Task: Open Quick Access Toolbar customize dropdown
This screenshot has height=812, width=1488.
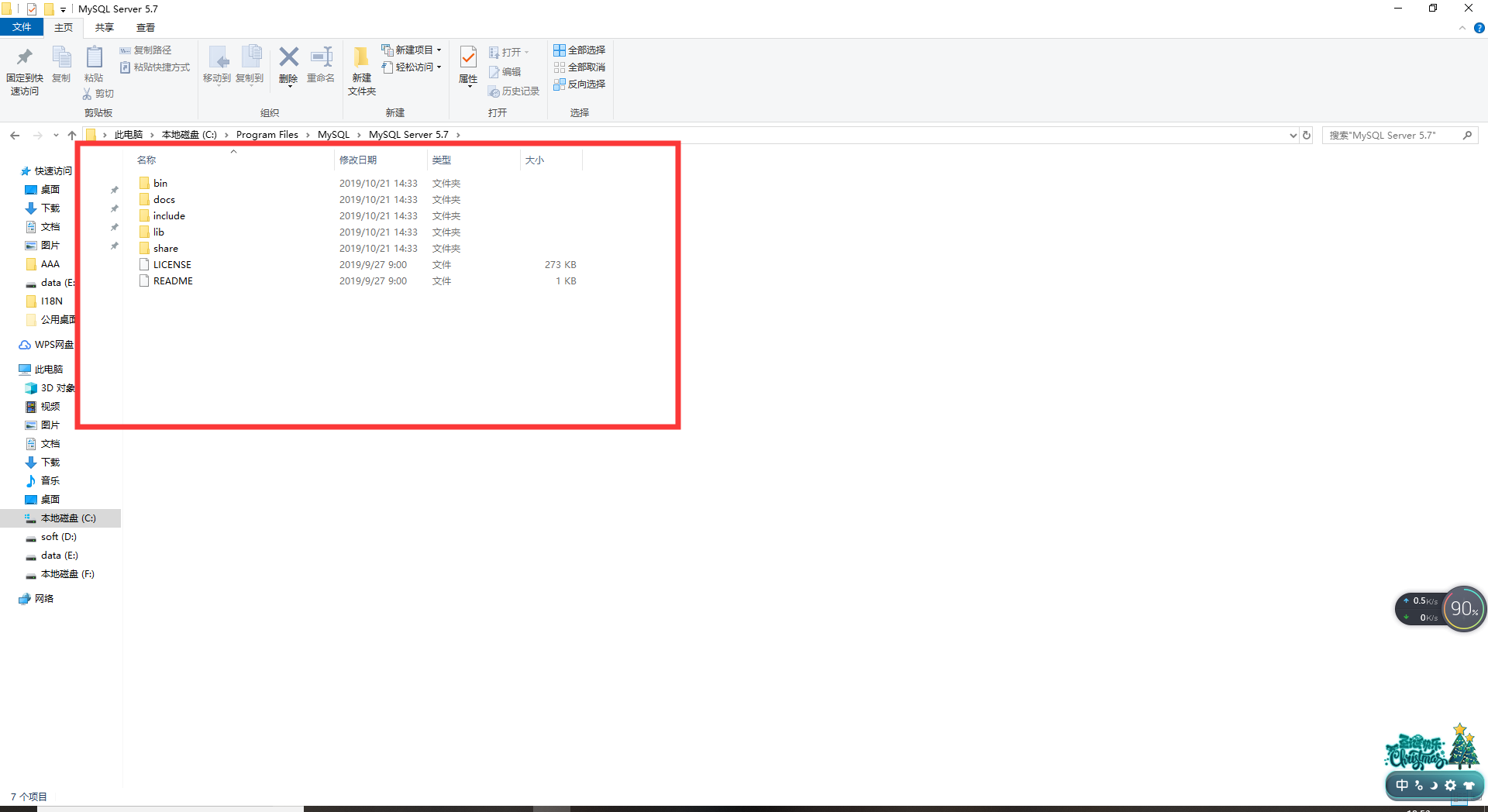Action: click(x=63, y=10)
